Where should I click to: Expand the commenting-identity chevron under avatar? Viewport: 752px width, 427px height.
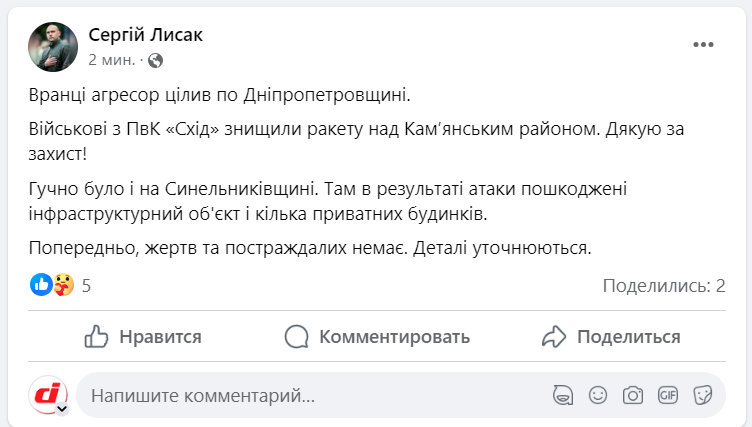point(62,408)
